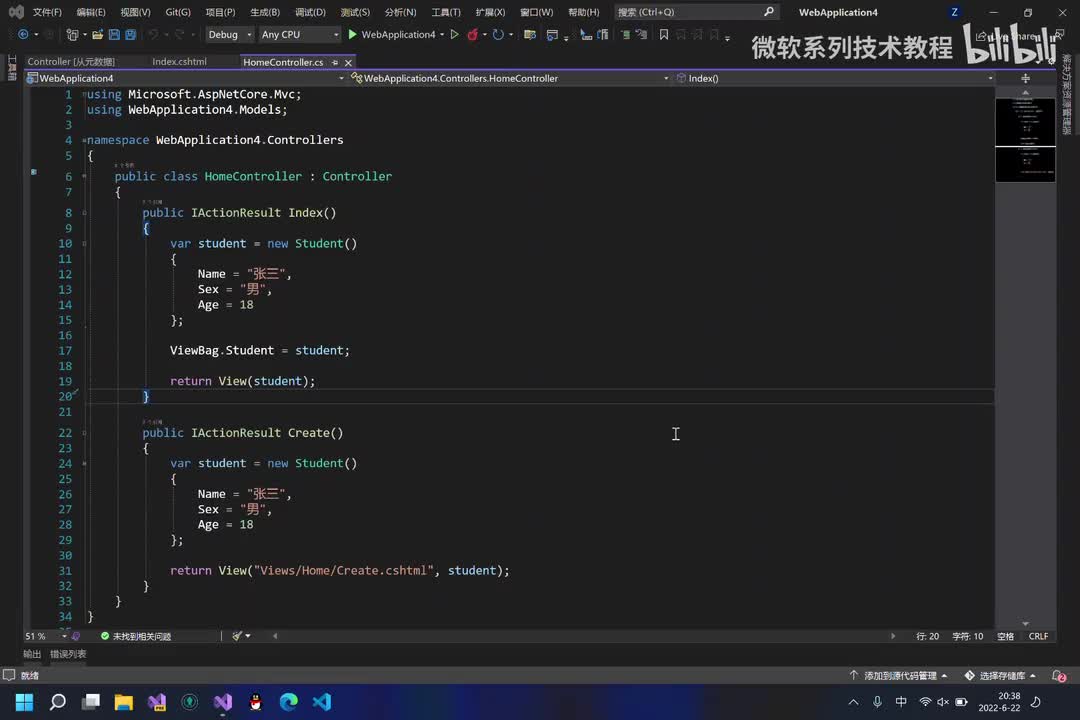Collapse the Create method on line 22
This screenshot has height=720, width=1080.
(84, 433)
